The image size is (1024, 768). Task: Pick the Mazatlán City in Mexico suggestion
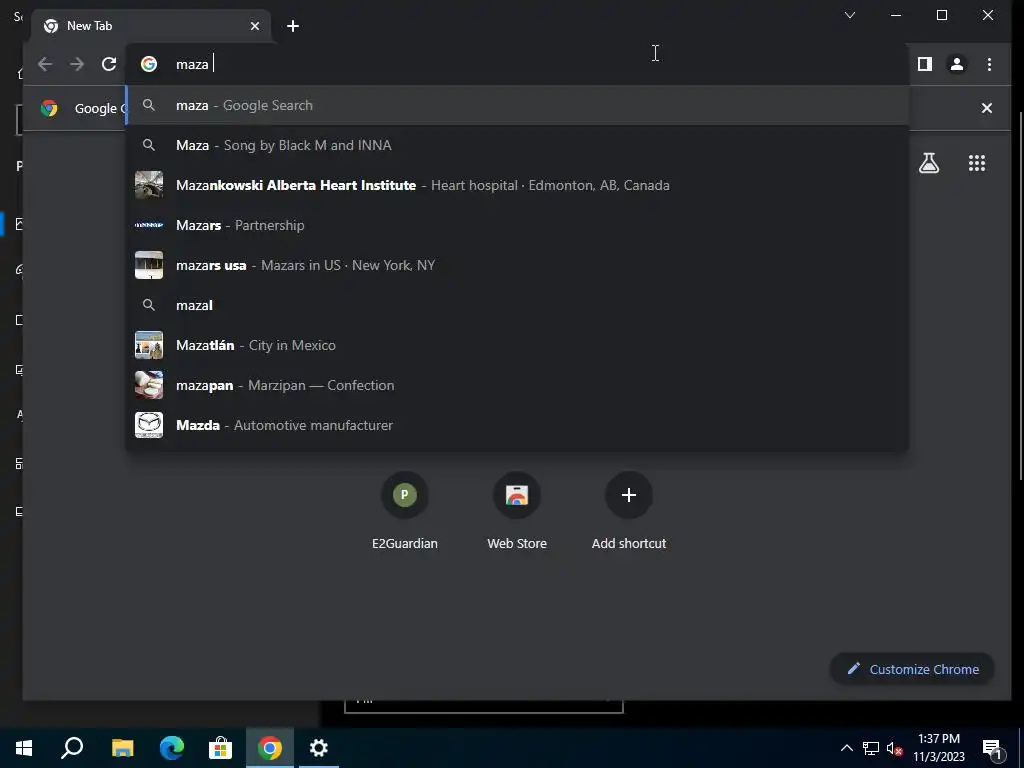pyautogui.click(x=517, y=345)
